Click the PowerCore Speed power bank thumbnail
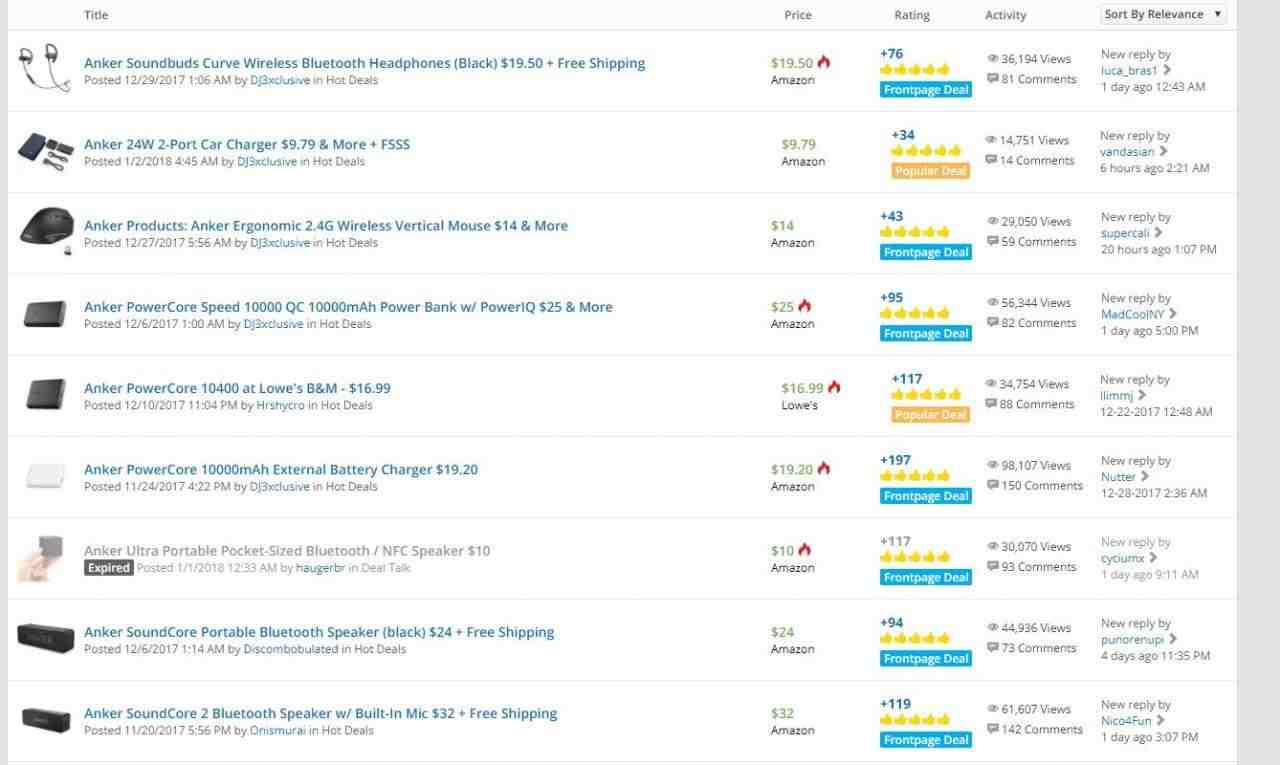 (x=45, y=314)
